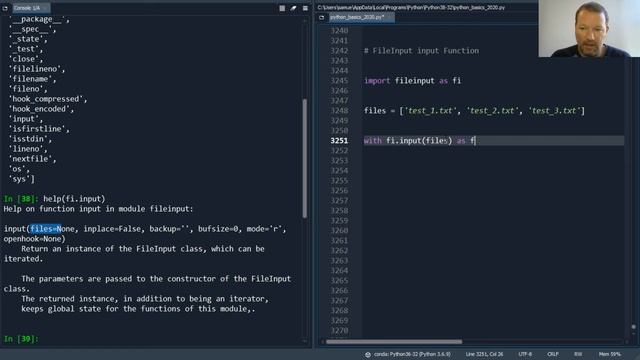Click 'test_2.txt' in the files list
Screen dimensions: 640x360
[493, 111]
